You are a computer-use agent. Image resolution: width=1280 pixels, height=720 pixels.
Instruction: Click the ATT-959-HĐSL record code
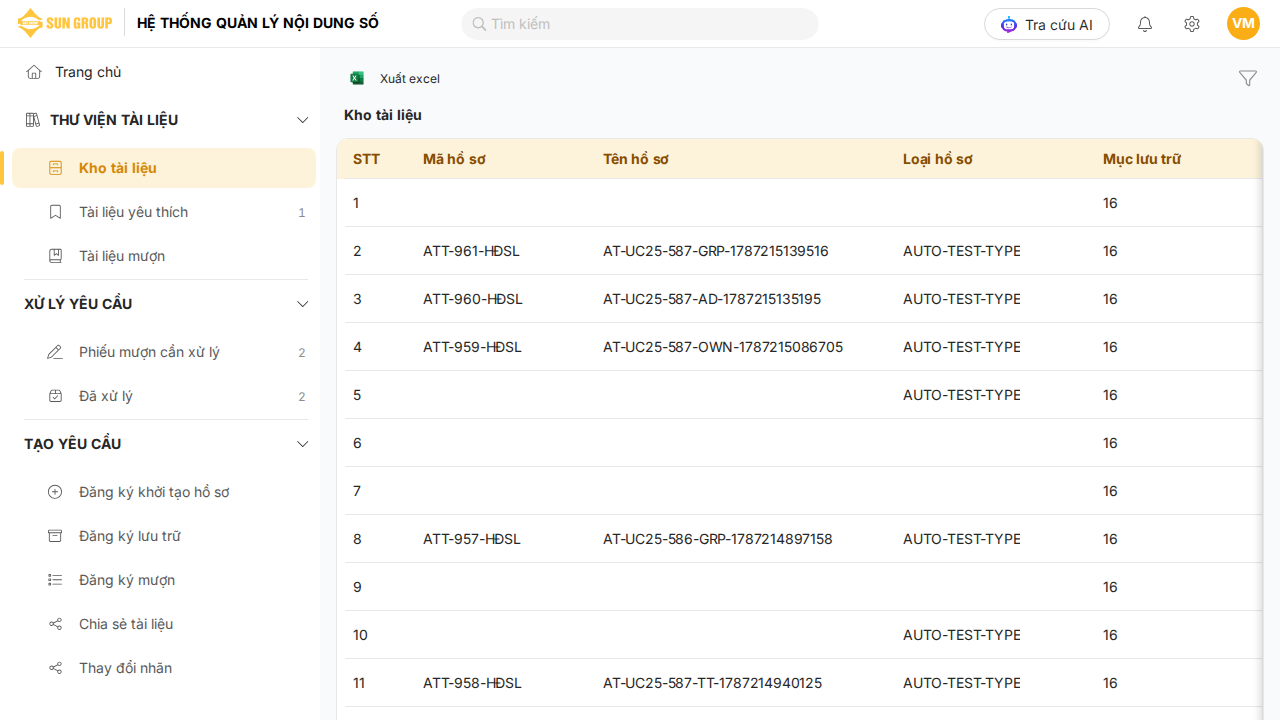tap(472, 347)
